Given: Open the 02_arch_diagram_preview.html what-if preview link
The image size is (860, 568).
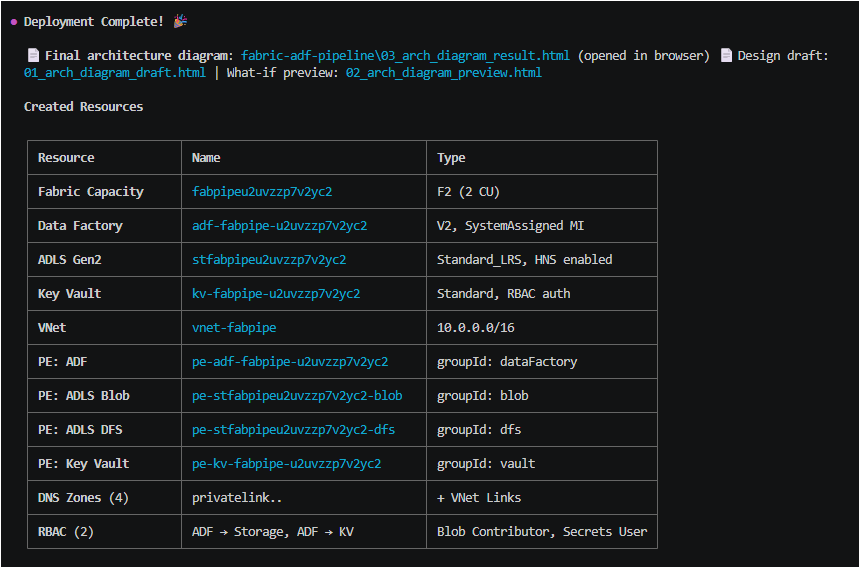Looking at the screenshot, I should [443, 72].
